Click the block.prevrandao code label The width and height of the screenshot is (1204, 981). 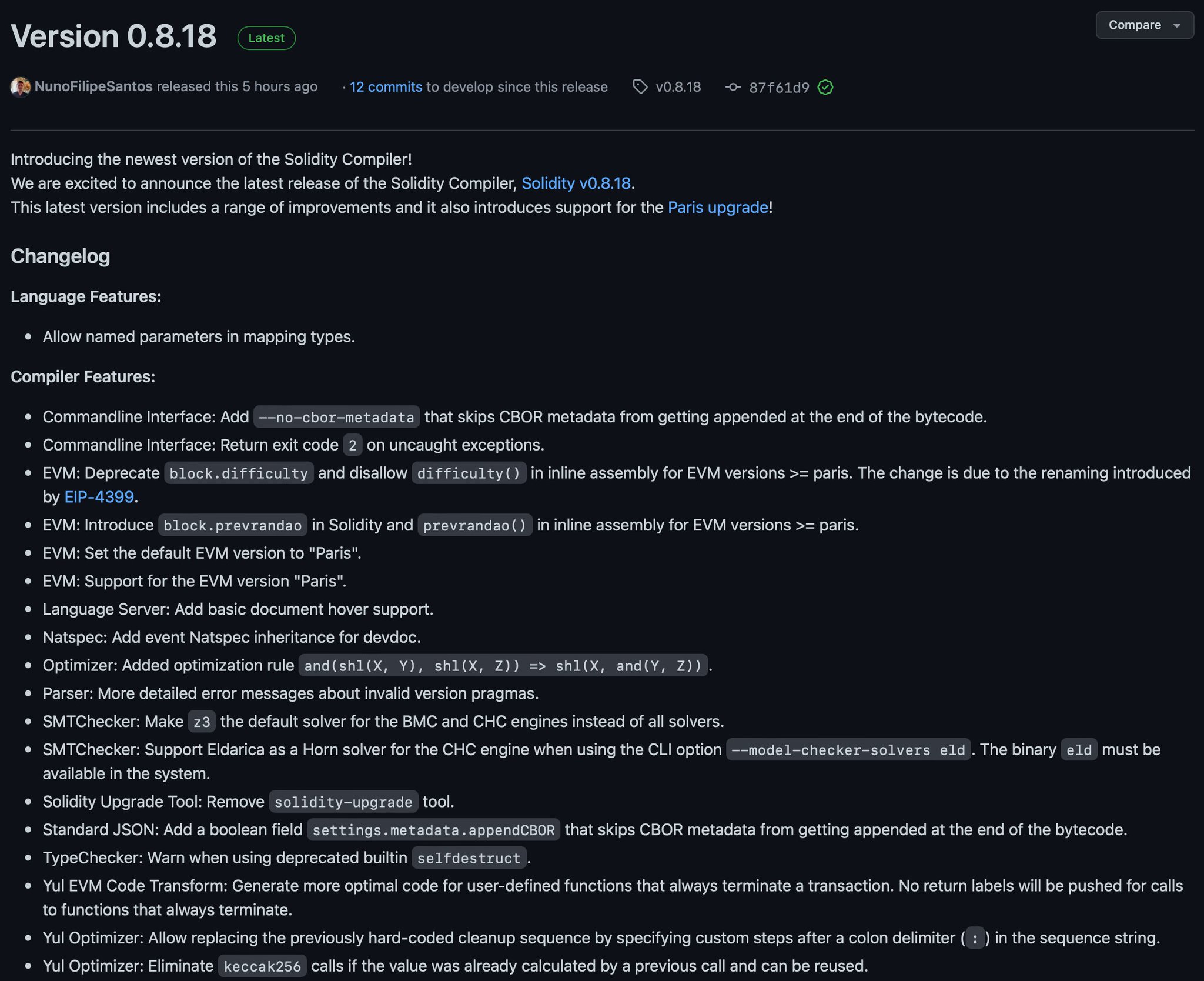point(231,525)
